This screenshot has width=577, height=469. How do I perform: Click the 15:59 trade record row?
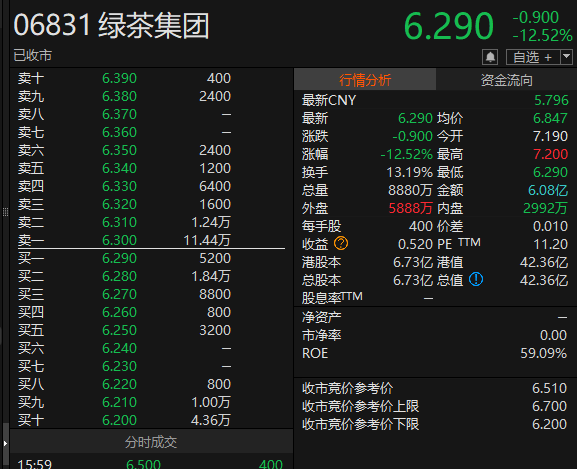pyautogui.click(x=151, y=463)
